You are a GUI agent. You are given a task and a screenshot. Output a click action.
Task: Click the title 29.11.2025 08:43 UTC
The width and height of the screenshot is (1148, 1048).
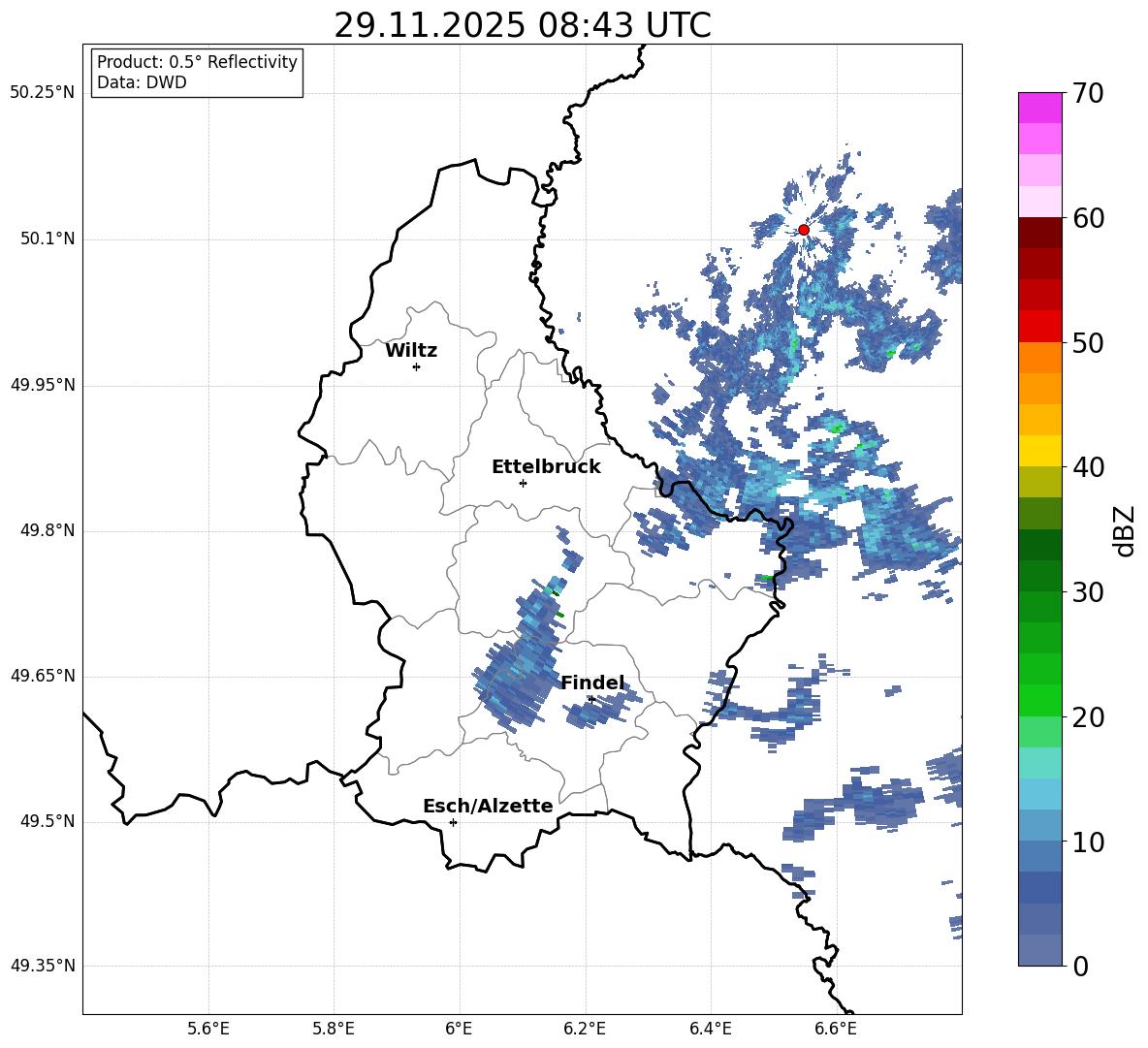(523, 25)
